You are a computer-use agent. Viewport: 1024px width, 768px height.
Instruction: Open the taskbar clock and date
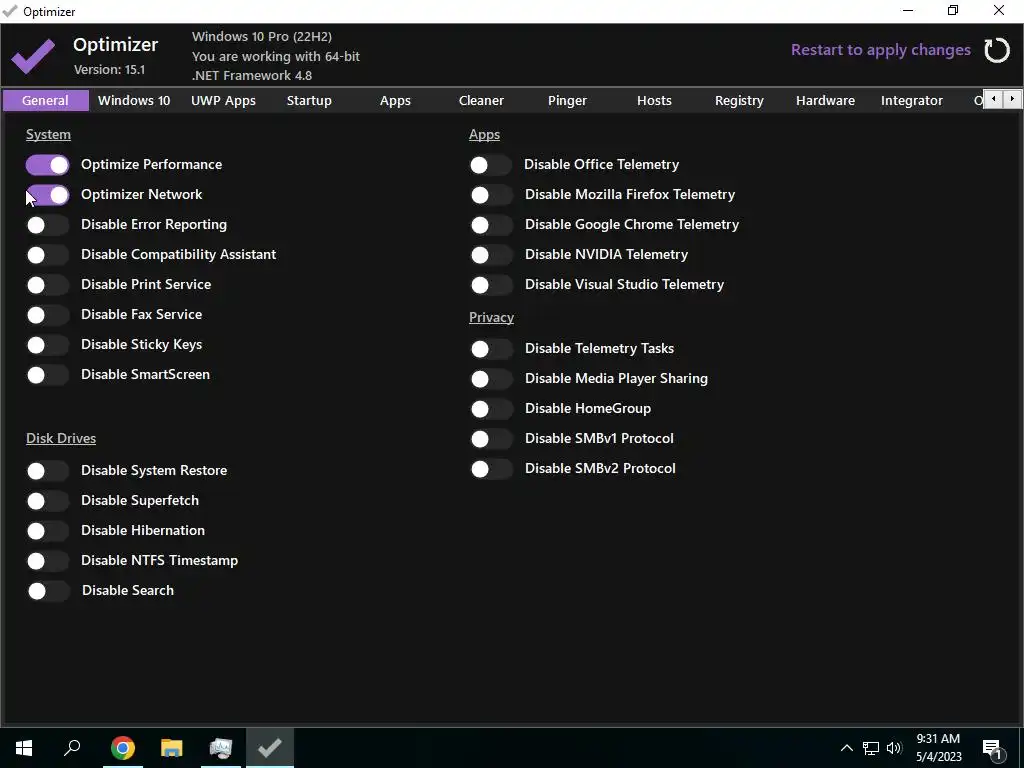tap(938, 748)
